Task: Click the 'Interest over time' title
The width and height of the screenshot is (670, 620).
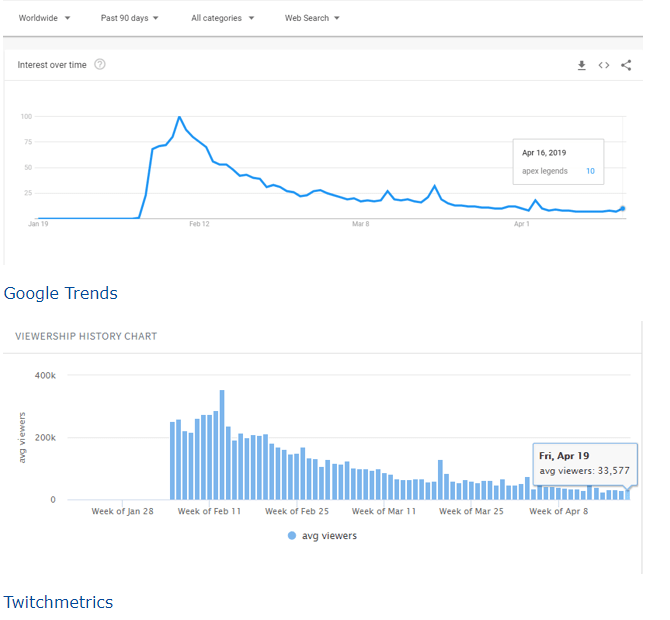Action: [x=52, y=65]
